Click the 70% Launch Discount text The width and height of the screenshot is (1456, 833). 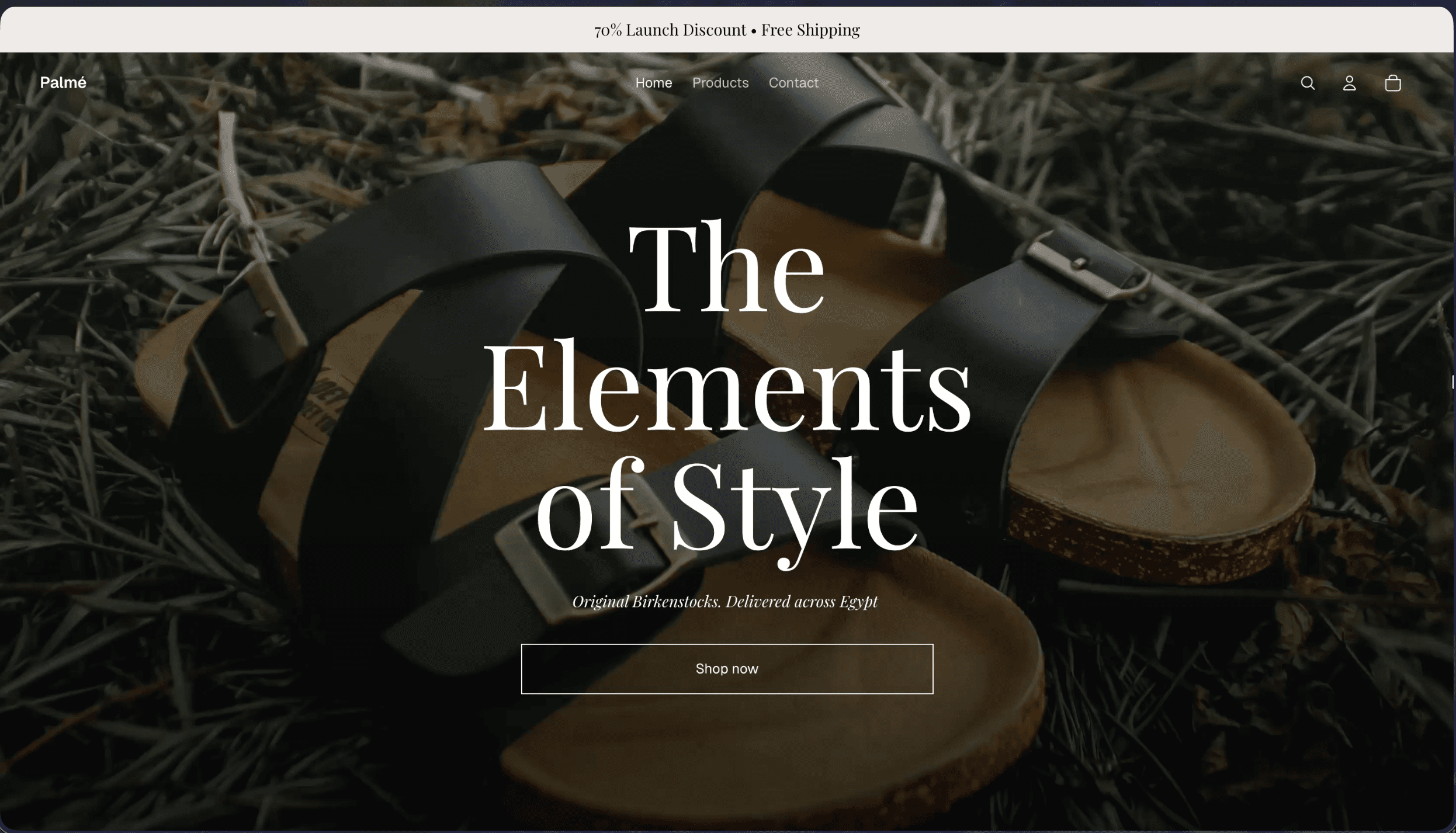(670, 30)
